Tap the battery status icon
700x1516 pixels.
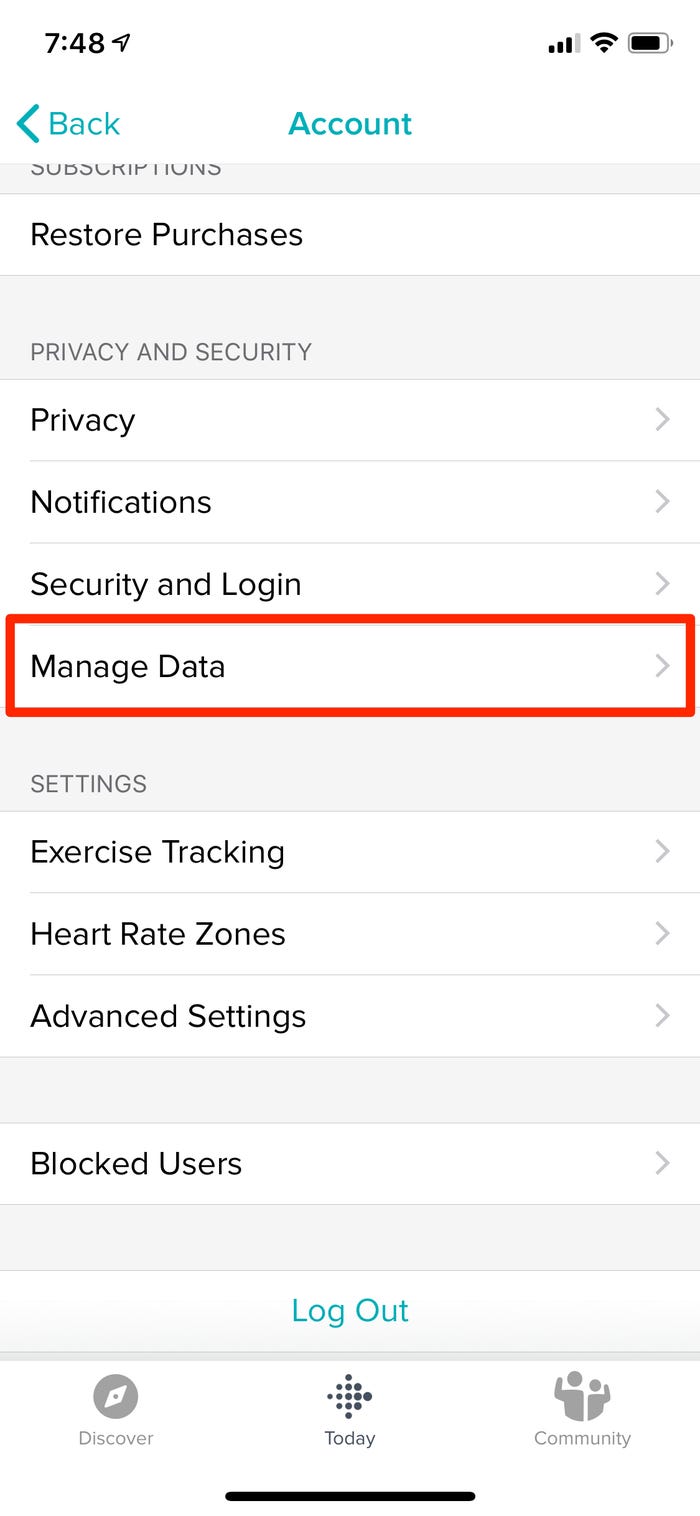[650, 43]
